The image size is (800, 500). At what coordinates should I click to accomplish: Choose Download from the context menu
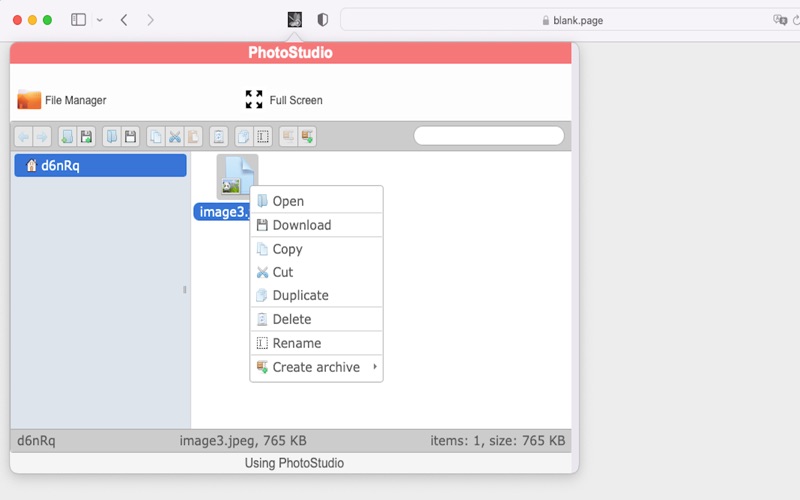pos(316,225)
